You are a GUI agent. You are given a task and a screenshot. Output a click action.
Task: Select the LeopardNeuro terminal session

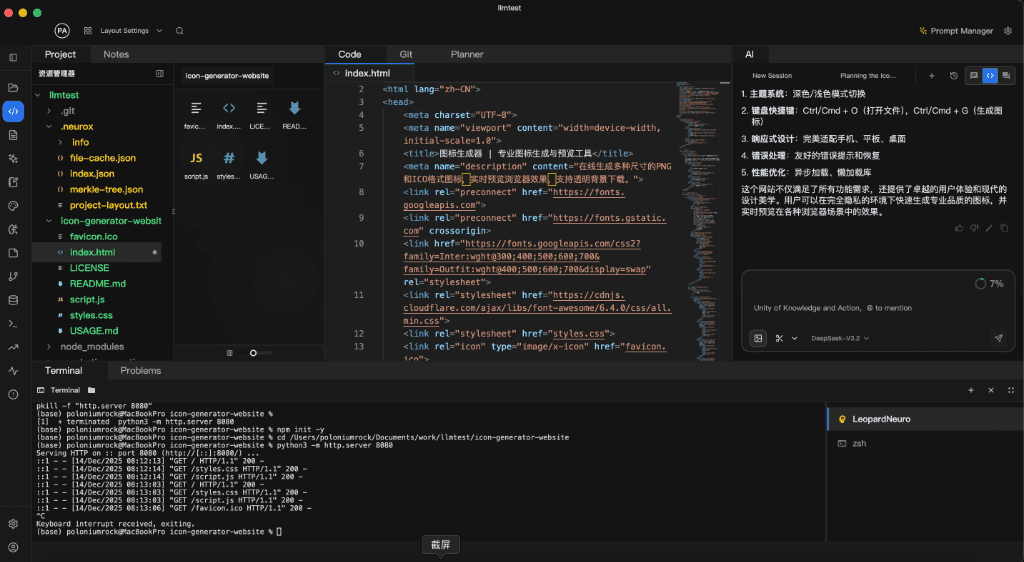click(x=925, y=419)
